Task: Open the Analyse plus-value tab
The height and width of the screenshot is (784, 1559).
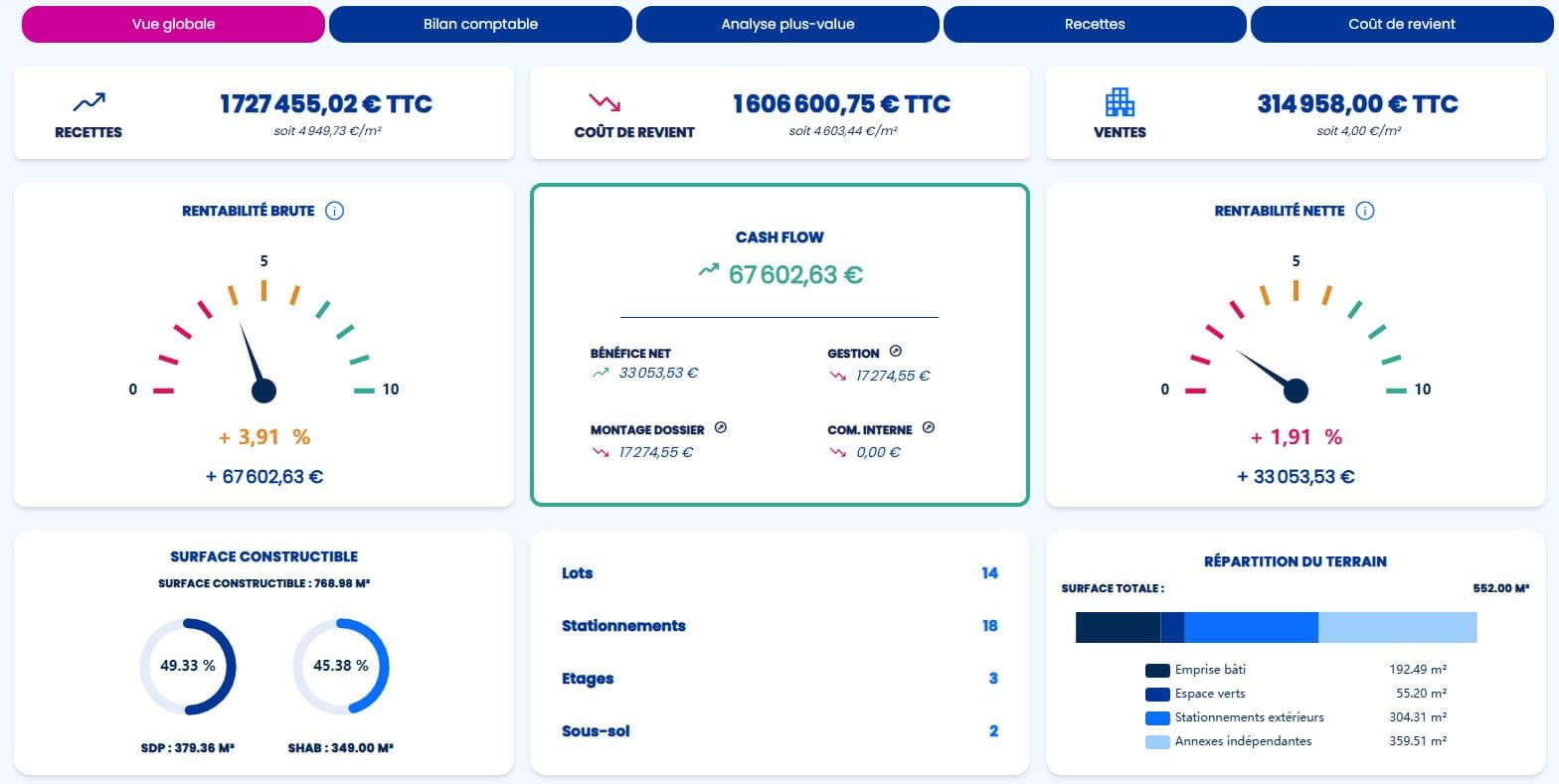Action: click(x=787, y=24)
